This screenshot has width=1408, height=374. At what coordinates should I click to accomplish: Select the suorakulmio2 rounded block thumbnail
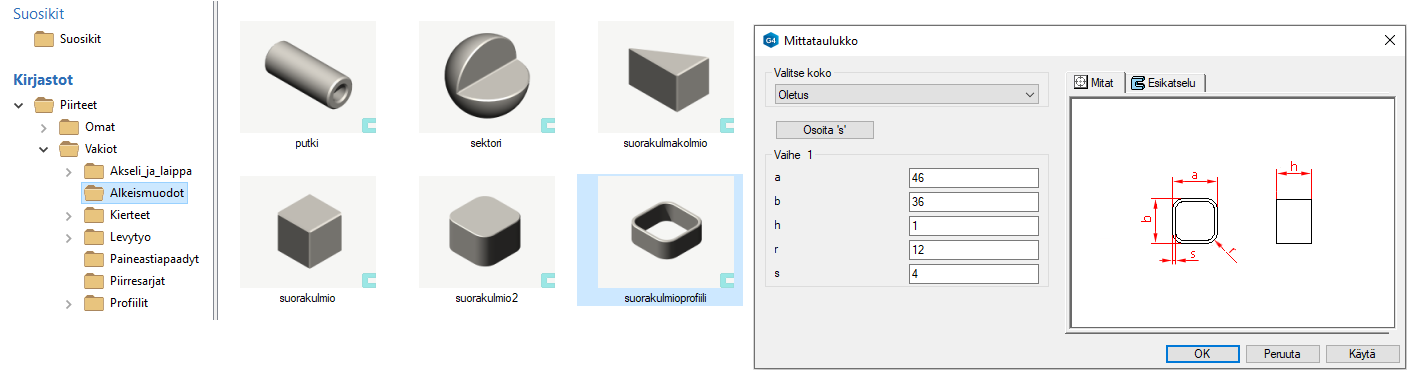tap(487, 232)
